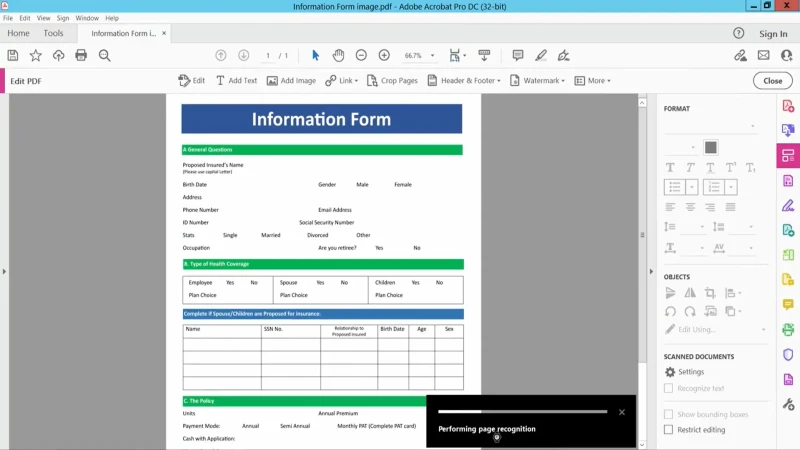Print the document using the printer icon
Screen dimensions: 800x450
pos(81,55)
